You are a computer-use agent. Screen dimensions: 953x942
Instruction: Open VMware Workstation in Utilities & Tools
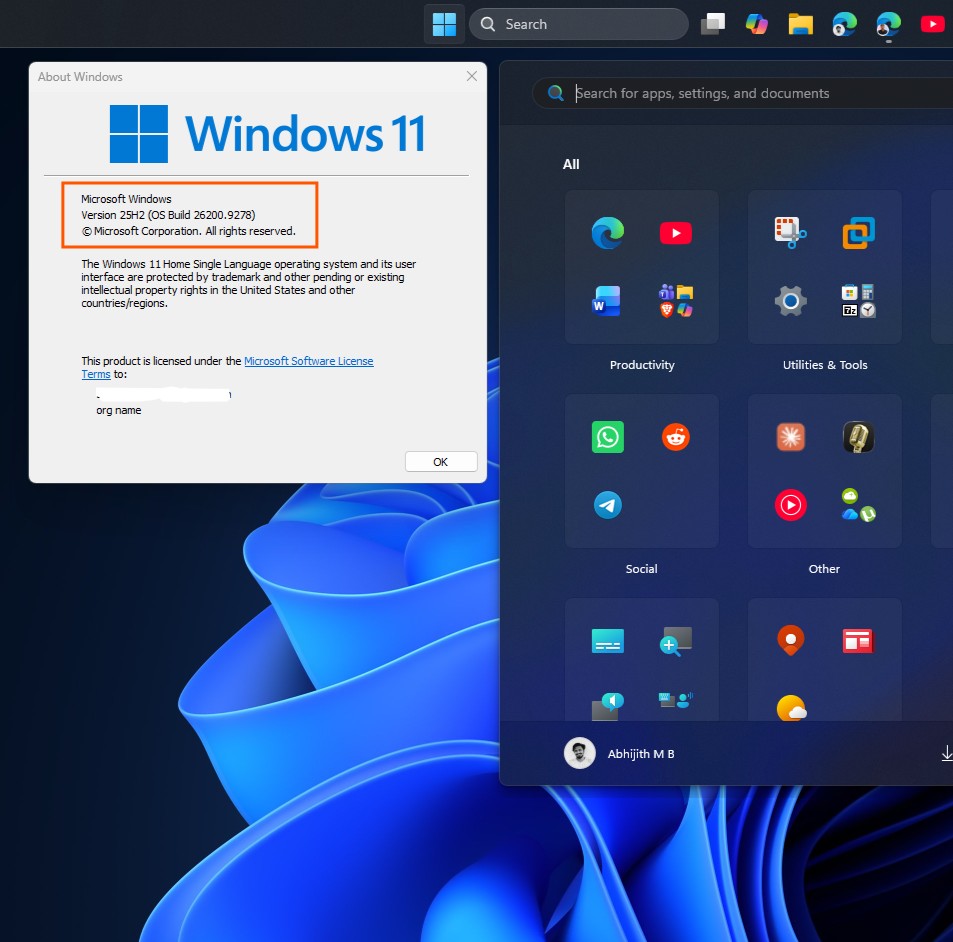pos(858,233)
